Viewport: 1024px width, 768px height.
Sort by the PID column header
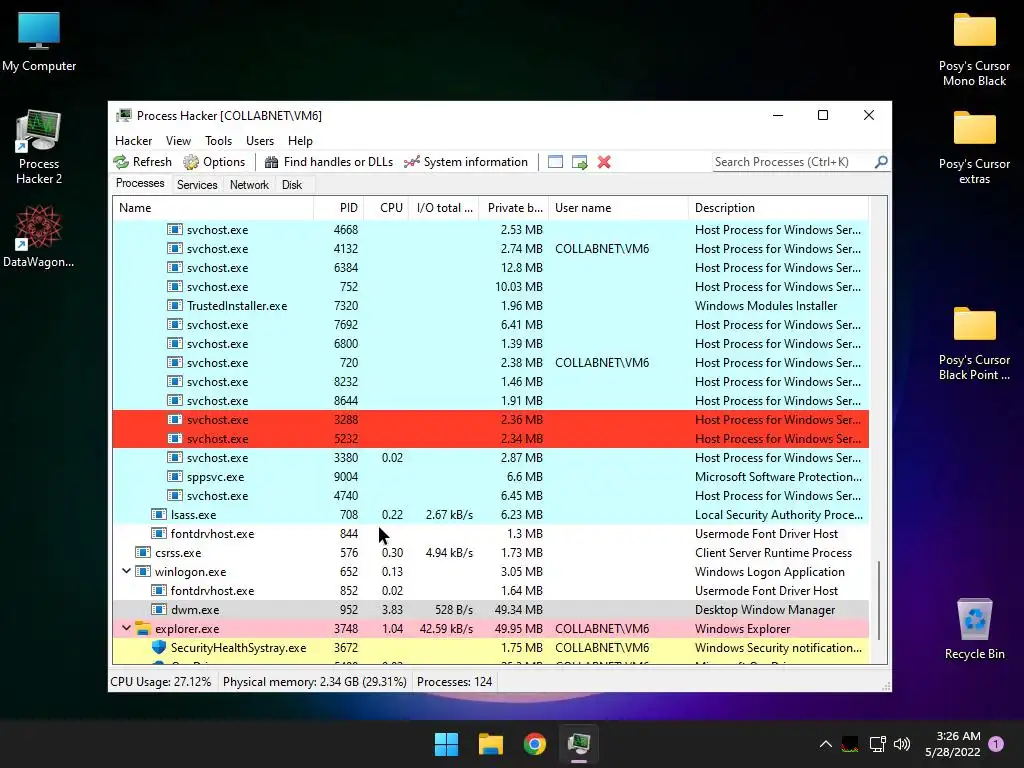(338, 208)
